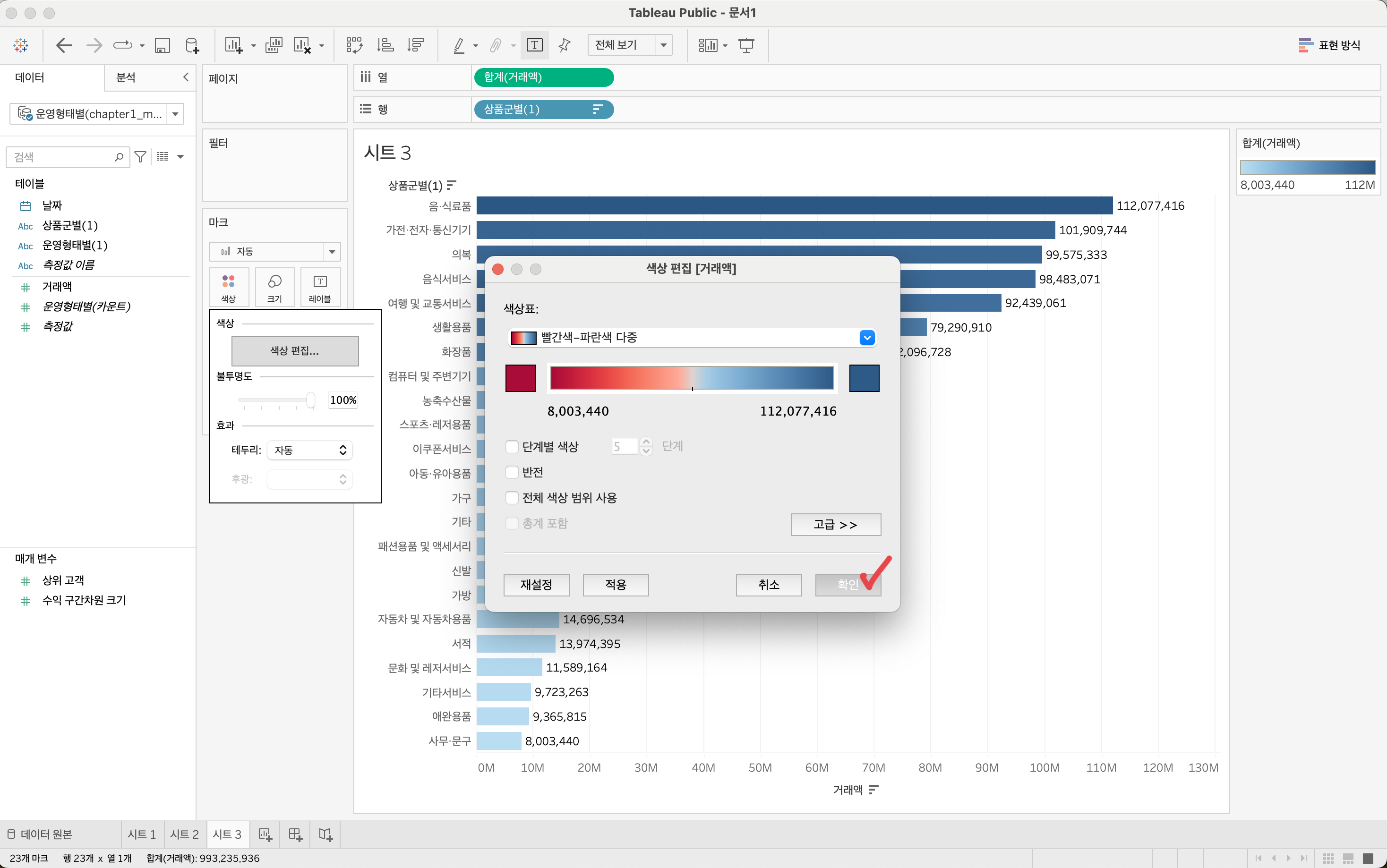Enable 전체 색상 범위 사용 checkbox
The height and width of the screenshot is (868, 1387).
tap(512, 498)
